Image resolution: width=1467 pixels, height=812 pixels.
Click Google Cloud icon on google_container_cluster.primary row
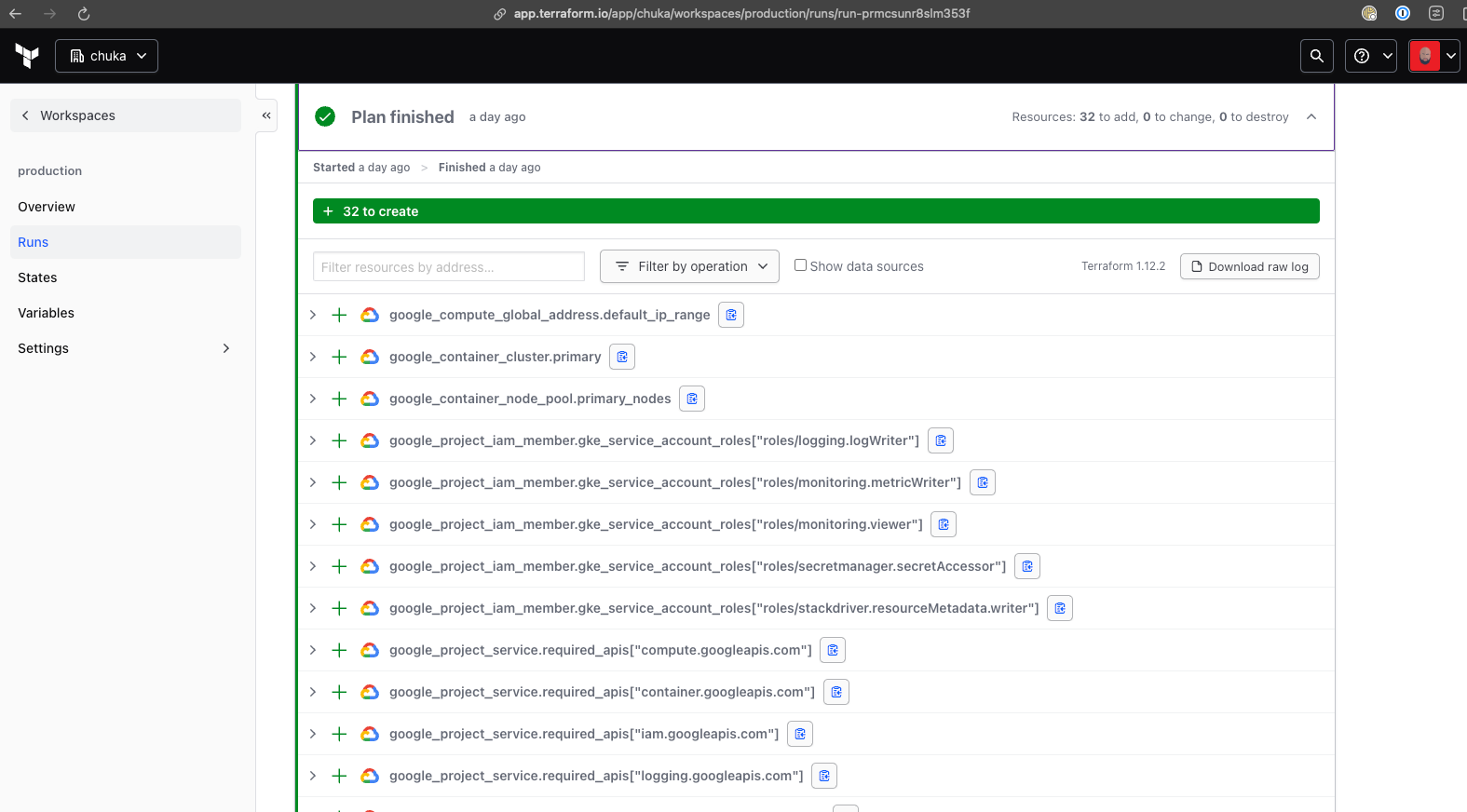click(x=370, y=357)
